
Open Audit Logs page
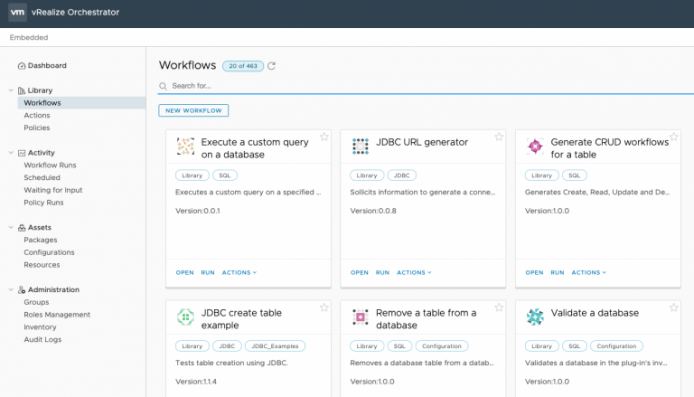[42, 339]
